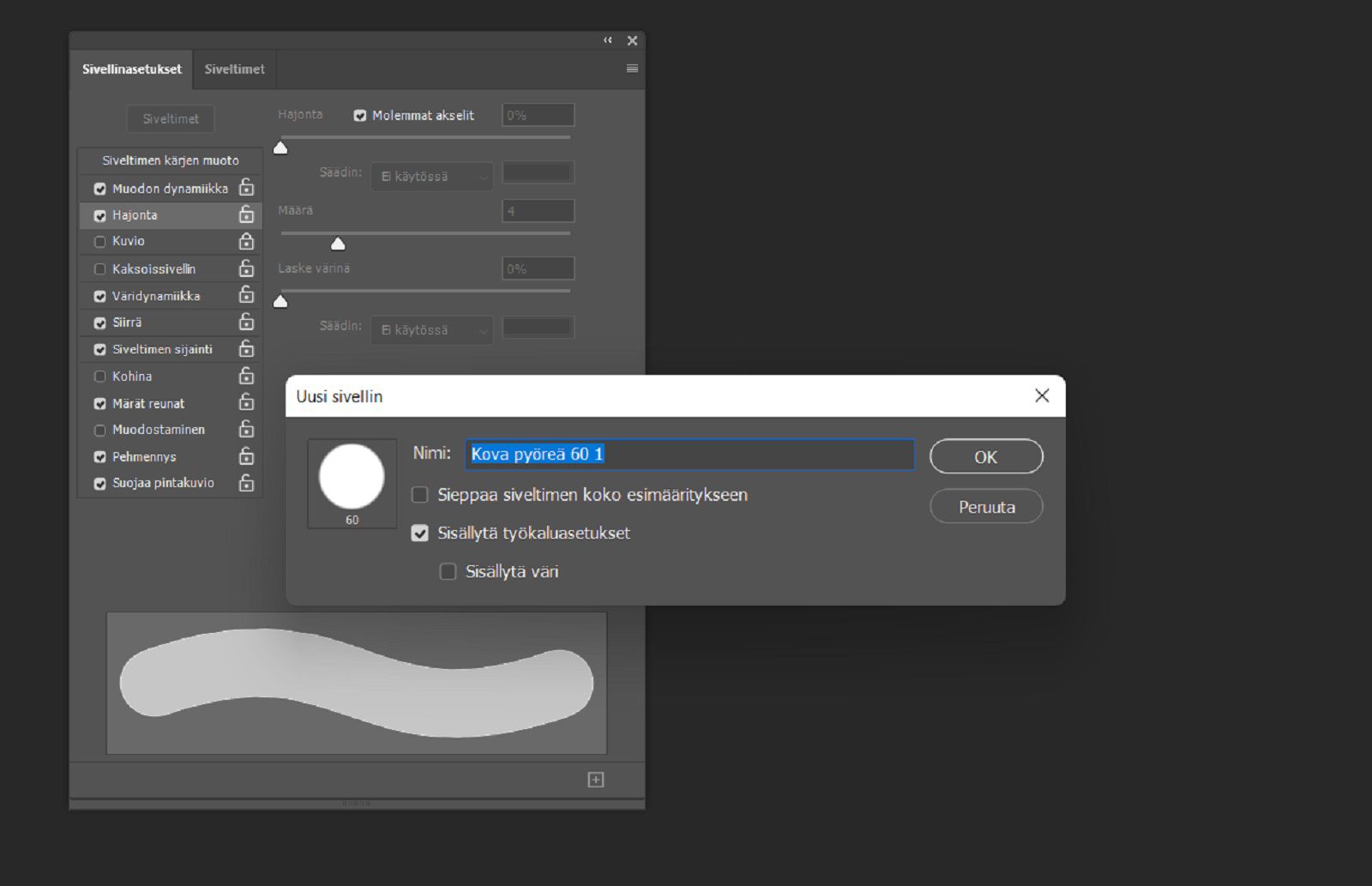Uncheck the Pehmennys checkbox
This screenshot has height=886, width=1372.
tap(100, 457)
